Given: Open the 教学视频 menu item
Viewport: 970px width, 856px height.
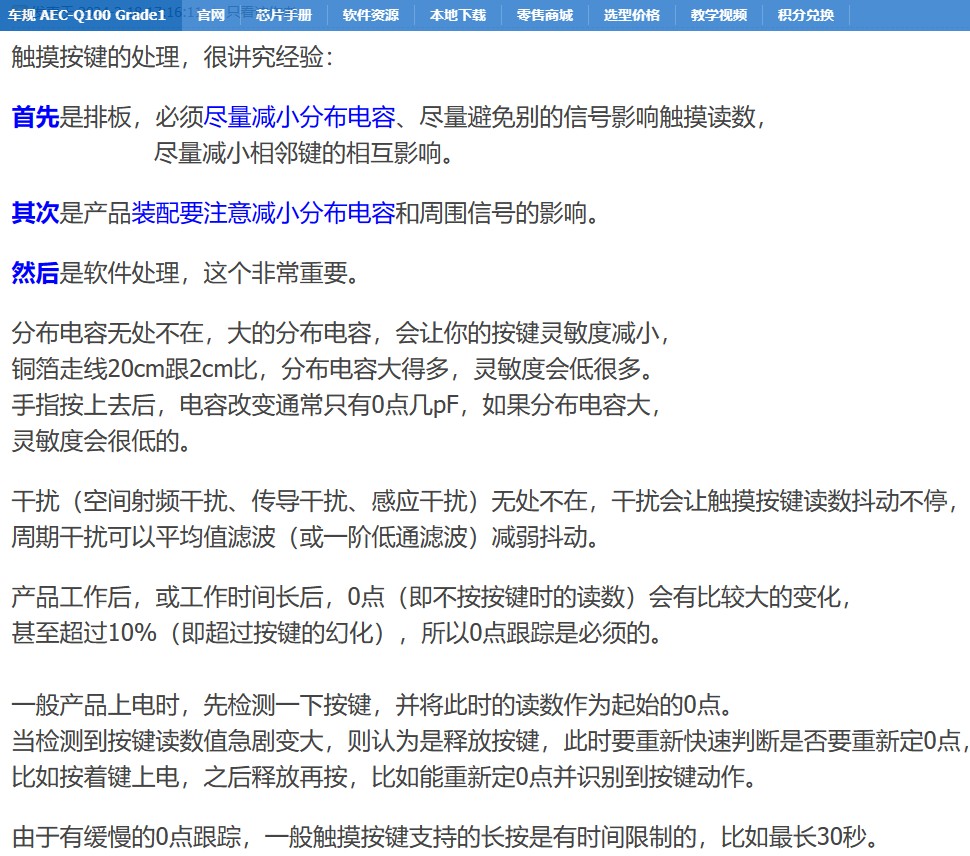Looking at the screenshot, I should tap(719, 15).
